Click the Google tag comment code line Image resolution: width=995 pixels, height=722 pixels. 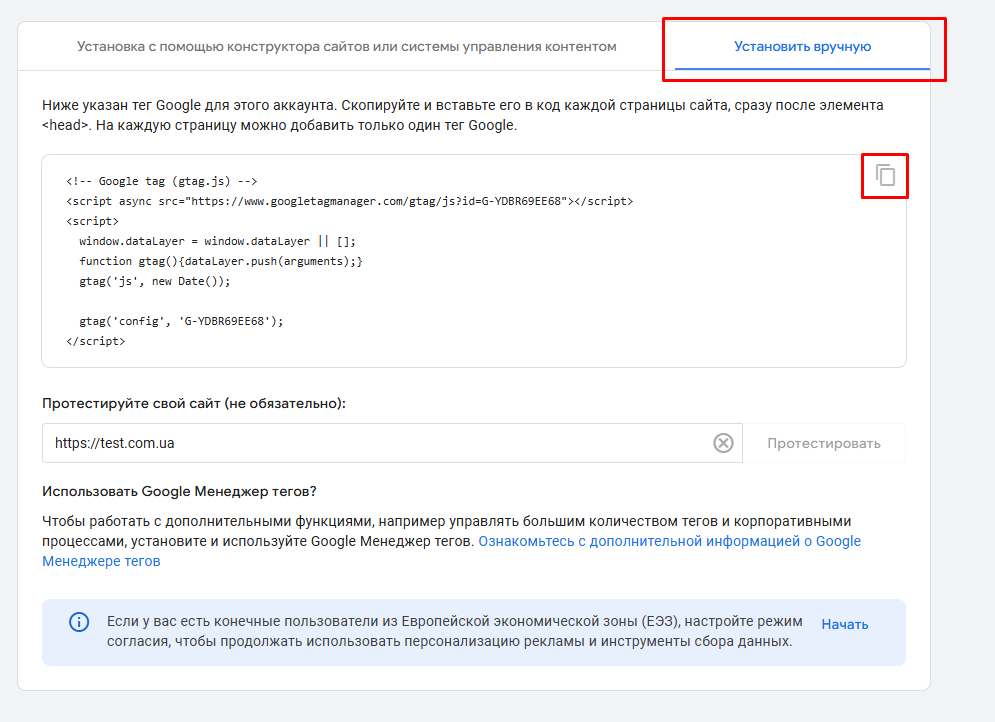point(162,181)
